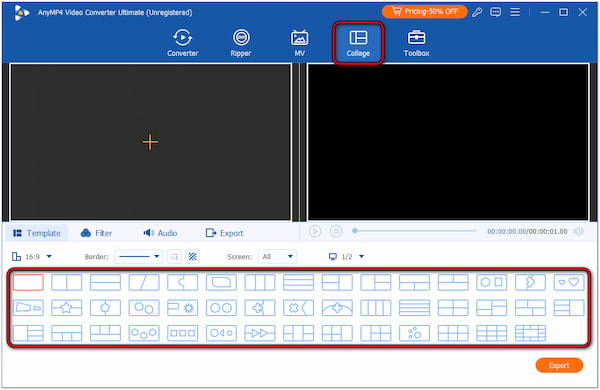Open the Screen All dropdown

coord(277,256)
